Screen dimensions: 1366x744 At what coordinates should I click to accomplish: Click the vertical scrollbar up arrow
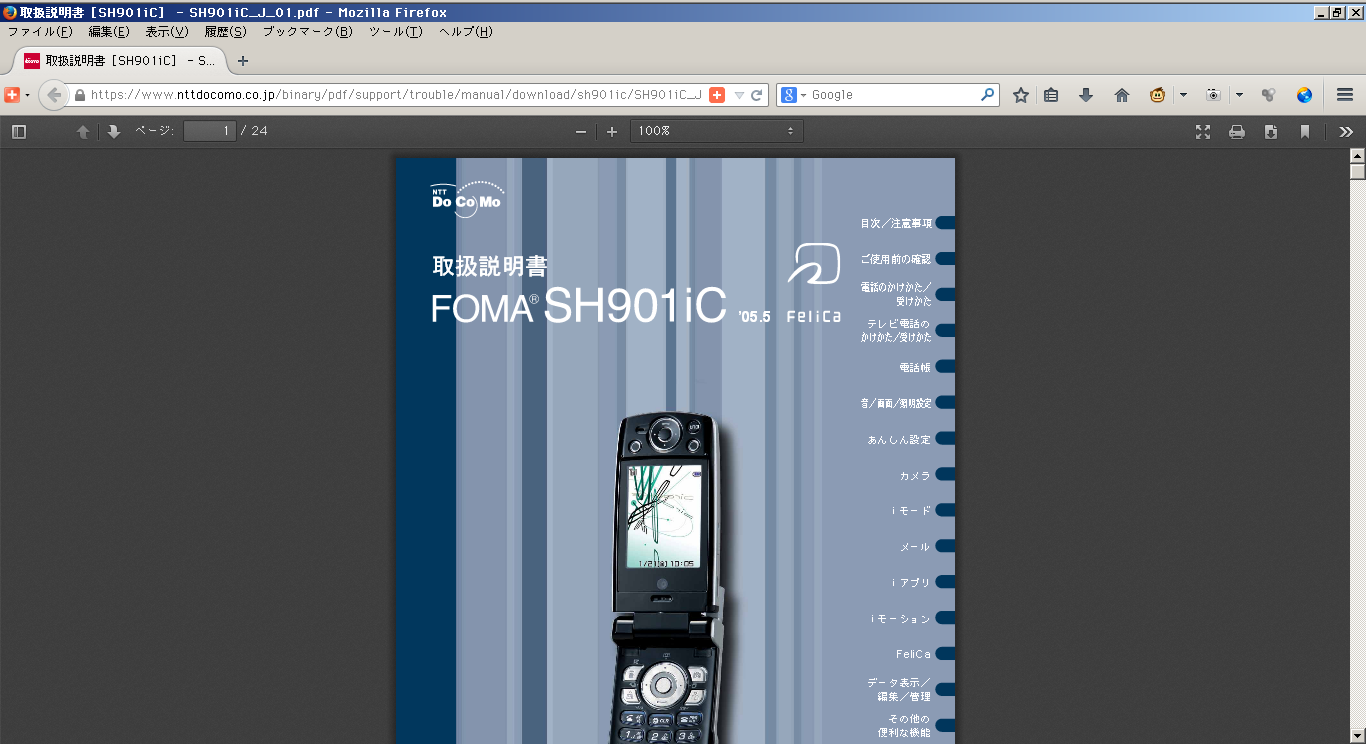(1357, 155)
